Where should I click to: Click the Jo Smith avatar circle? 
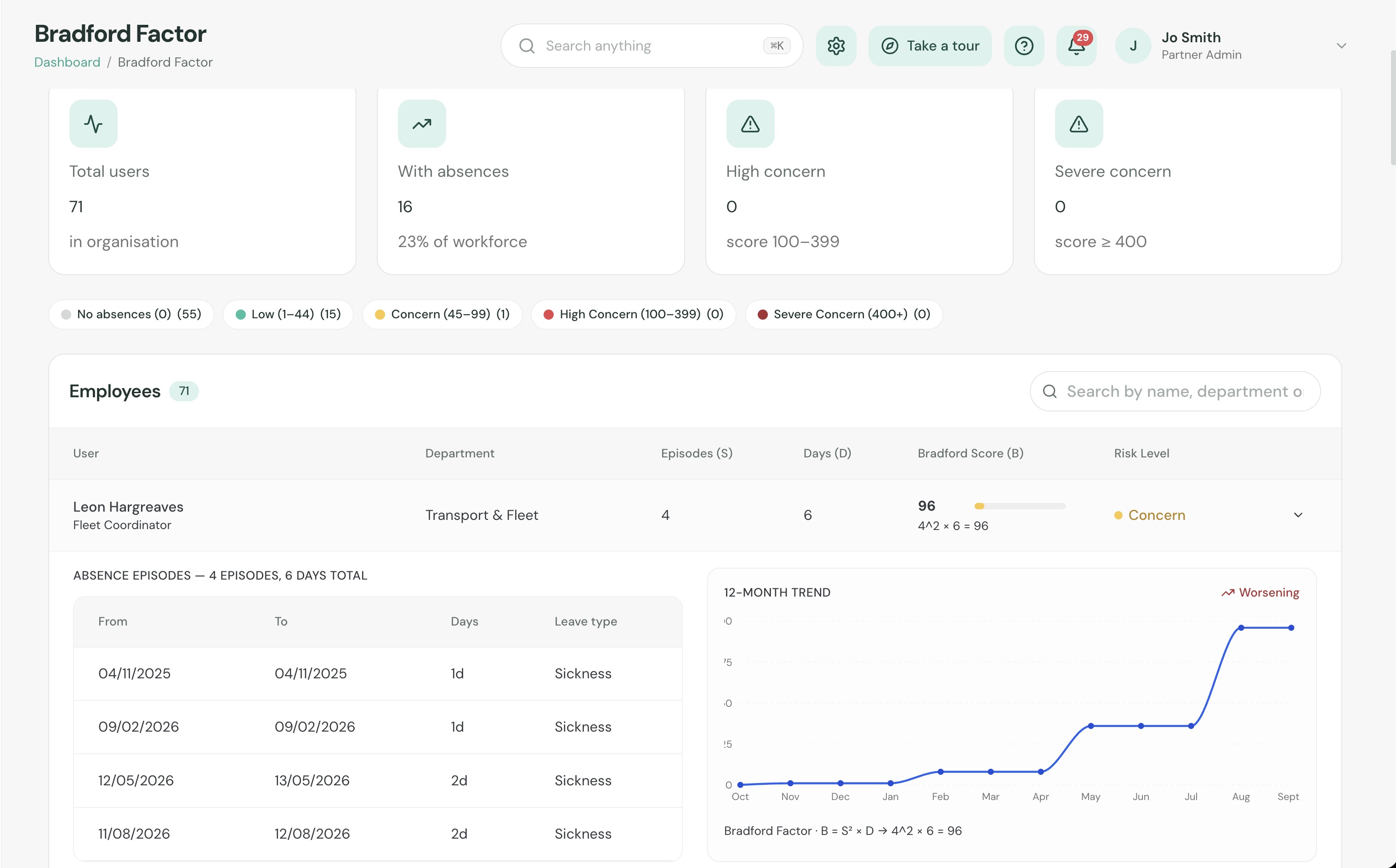click(1133, 46)
